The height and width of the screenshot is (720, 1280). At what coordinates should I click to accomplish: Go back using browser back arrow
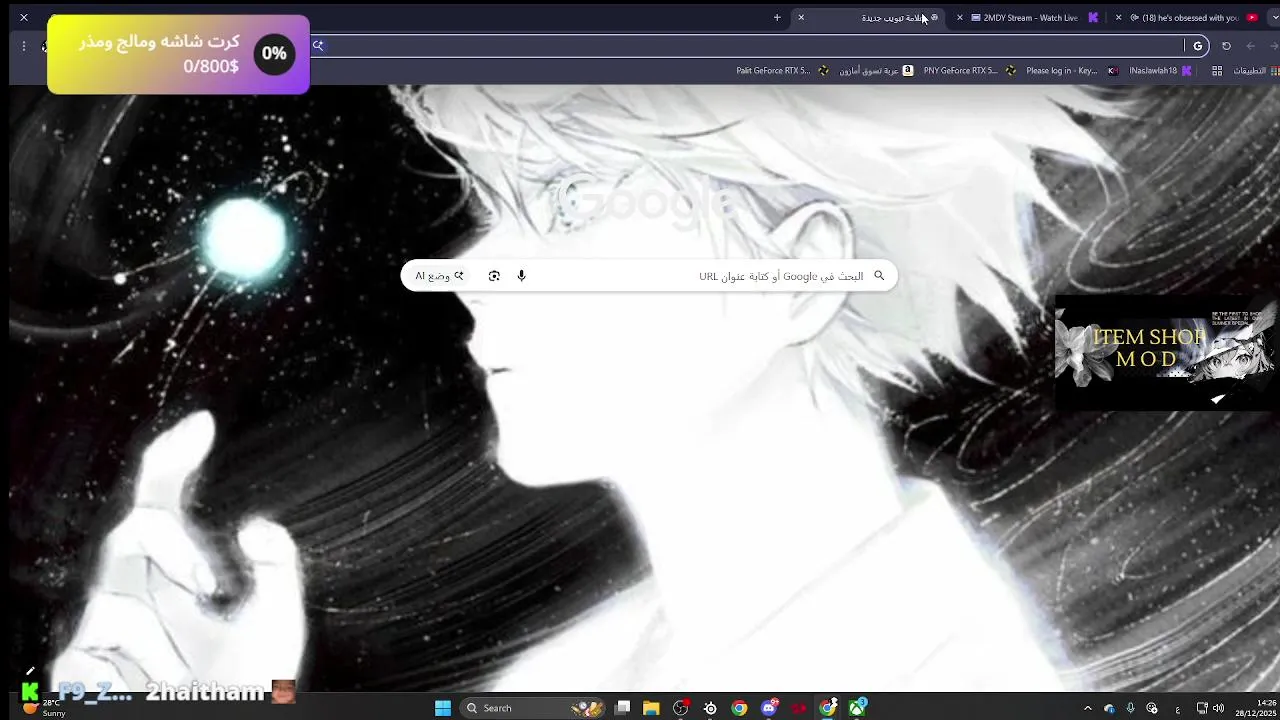tap(1250, 46)
